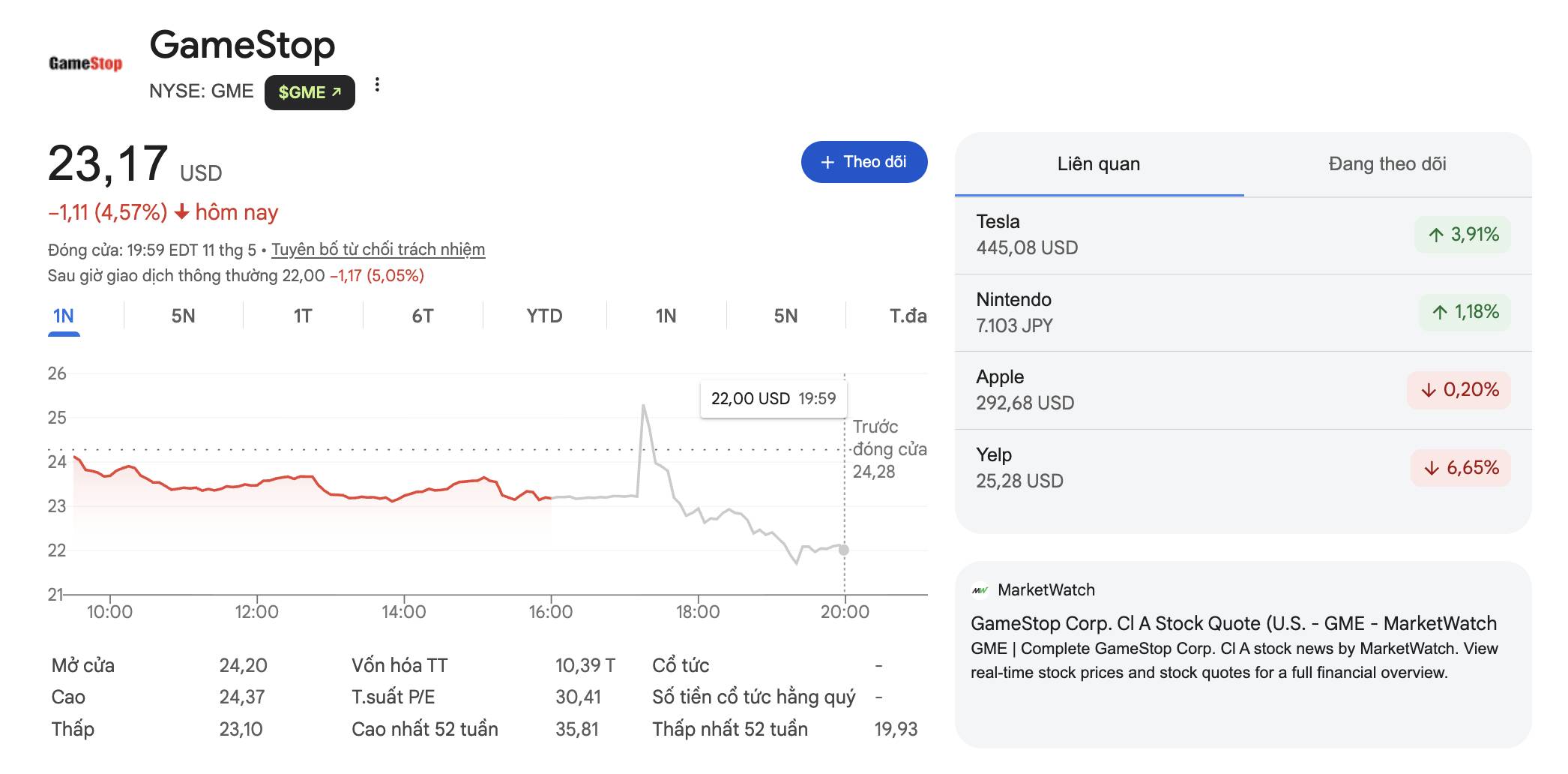Click the 16:00 time axis label
This screenshot has width=1568, height=774.
point(551,612)
